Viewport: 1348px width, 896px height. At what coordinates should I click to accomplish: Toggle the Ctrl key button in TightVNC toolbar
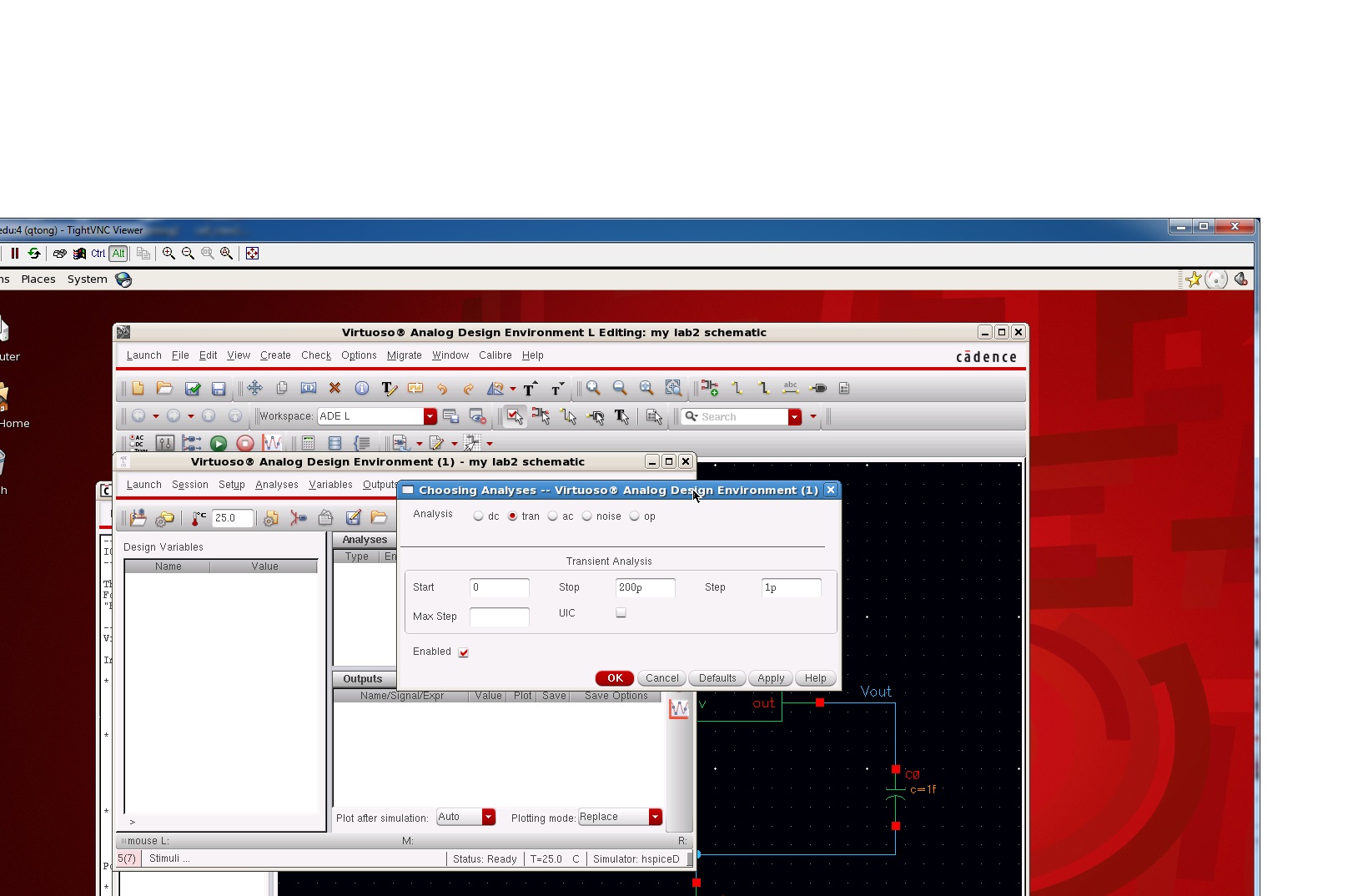[98, 254]
